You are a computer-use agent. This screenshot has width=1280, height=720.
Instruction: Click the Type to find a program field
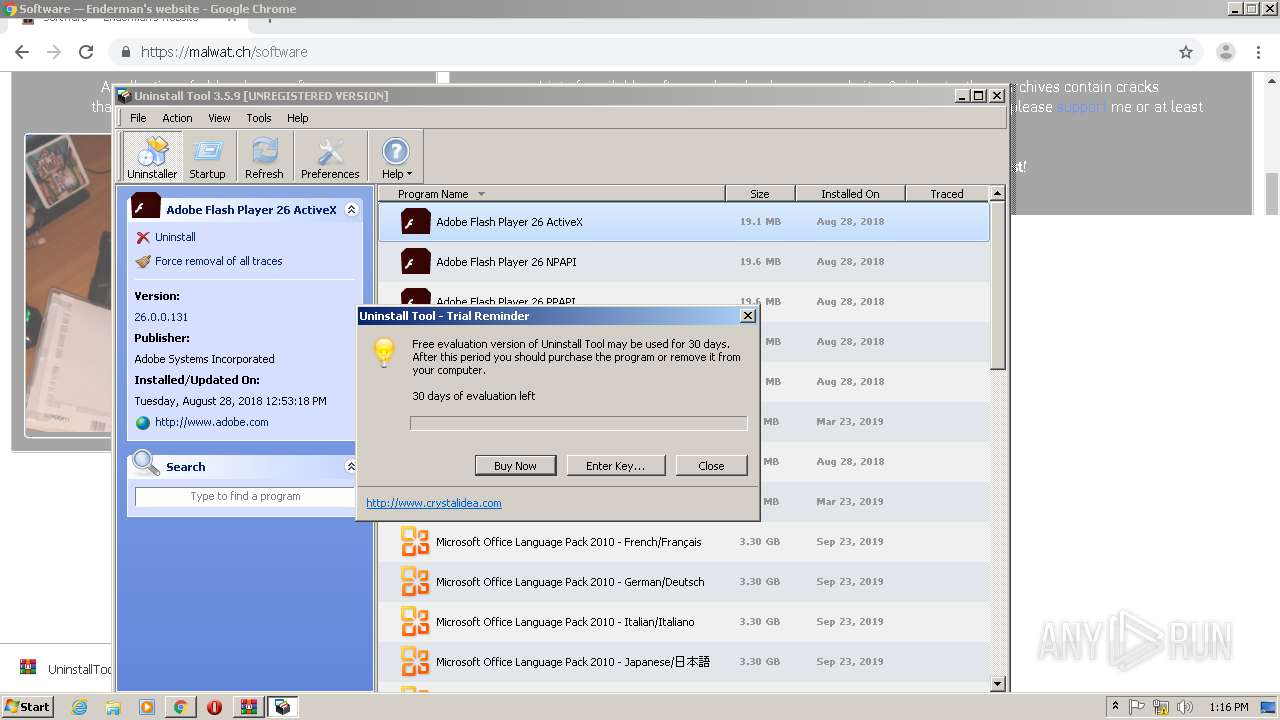pyautogui.click(x=245, y=497)
